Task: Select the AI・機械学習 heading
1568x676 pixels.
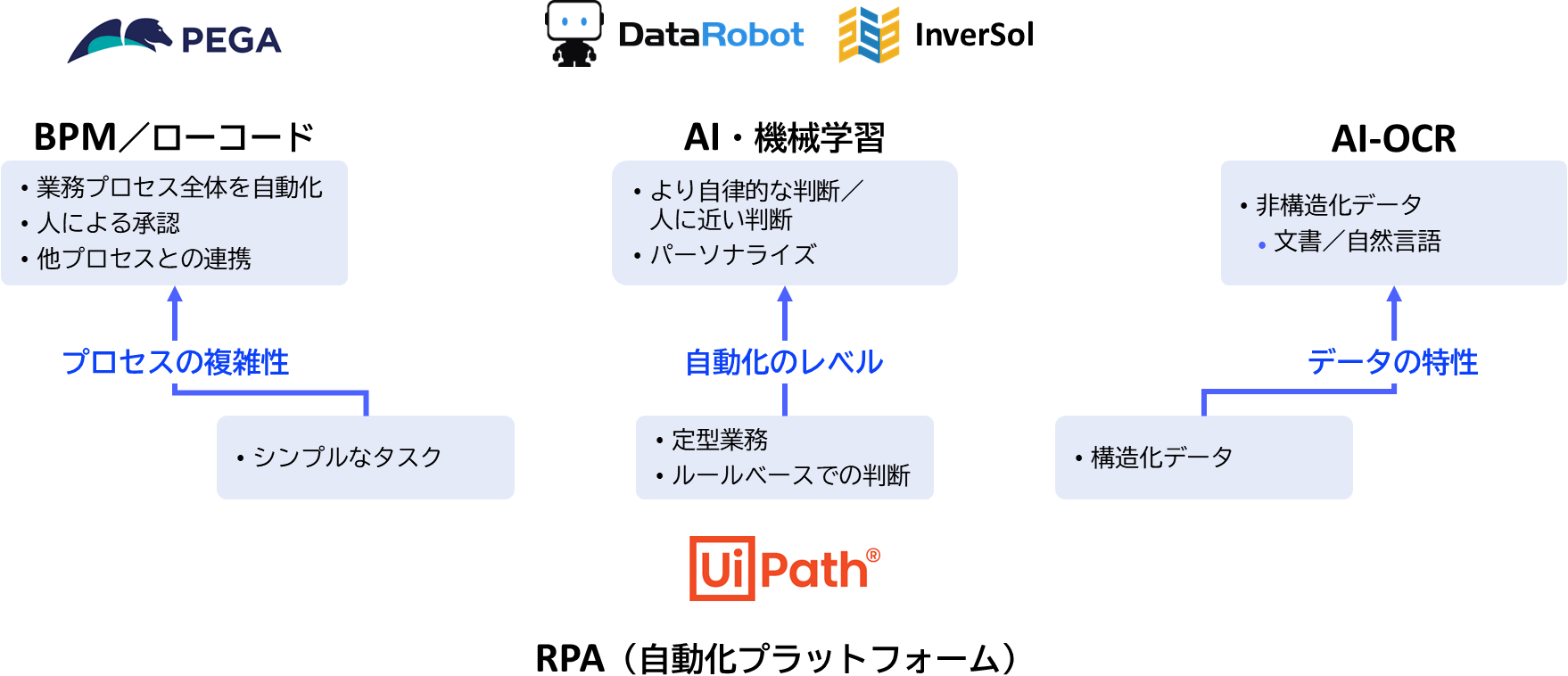Action: [x=784, y=137]
